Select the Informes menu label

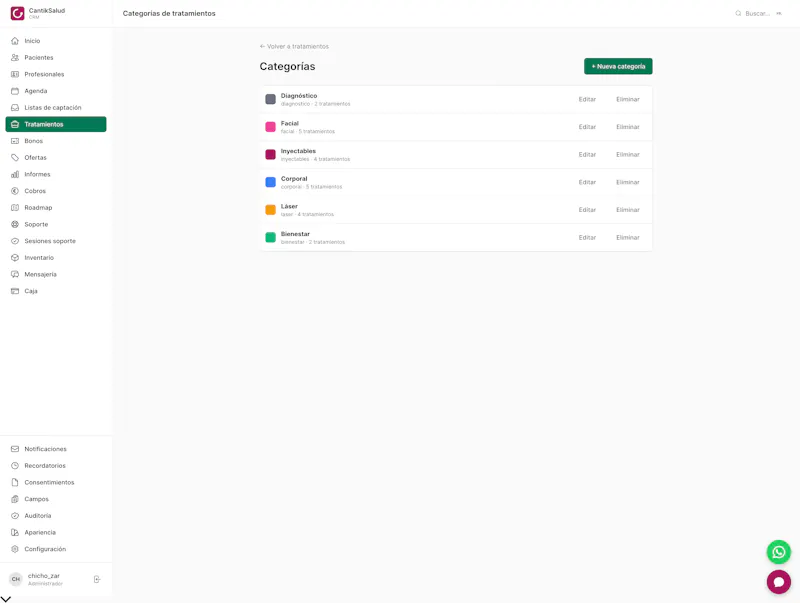37,174
